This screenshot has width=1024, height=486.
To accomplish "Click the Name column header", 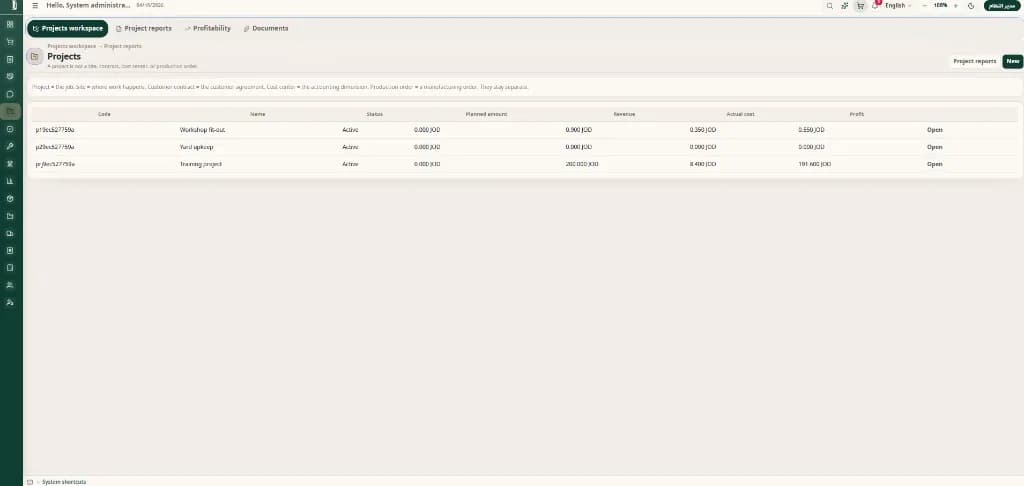I will (x=257, y=114).
